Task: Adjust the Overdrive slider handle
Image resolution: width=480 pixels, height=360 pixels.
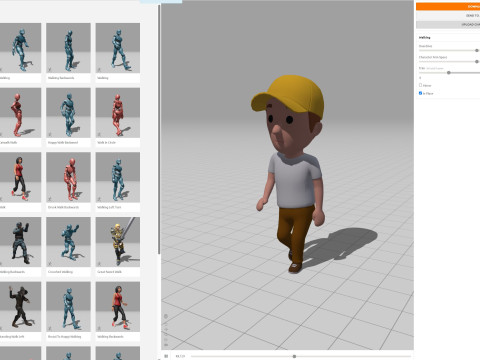Action: [477, 50]
